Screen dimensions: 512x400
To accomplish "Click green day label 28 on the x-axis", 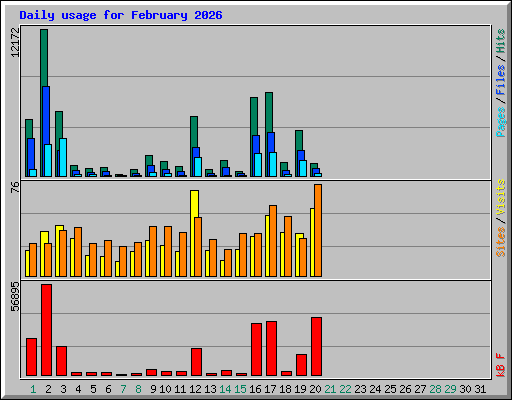I will 435,389.
